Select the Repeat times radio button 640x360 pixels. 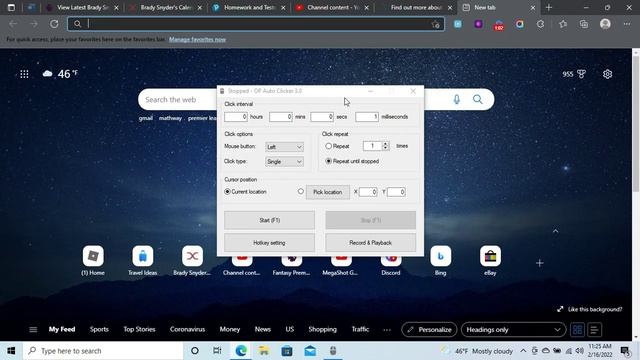[x=329, y=146]
